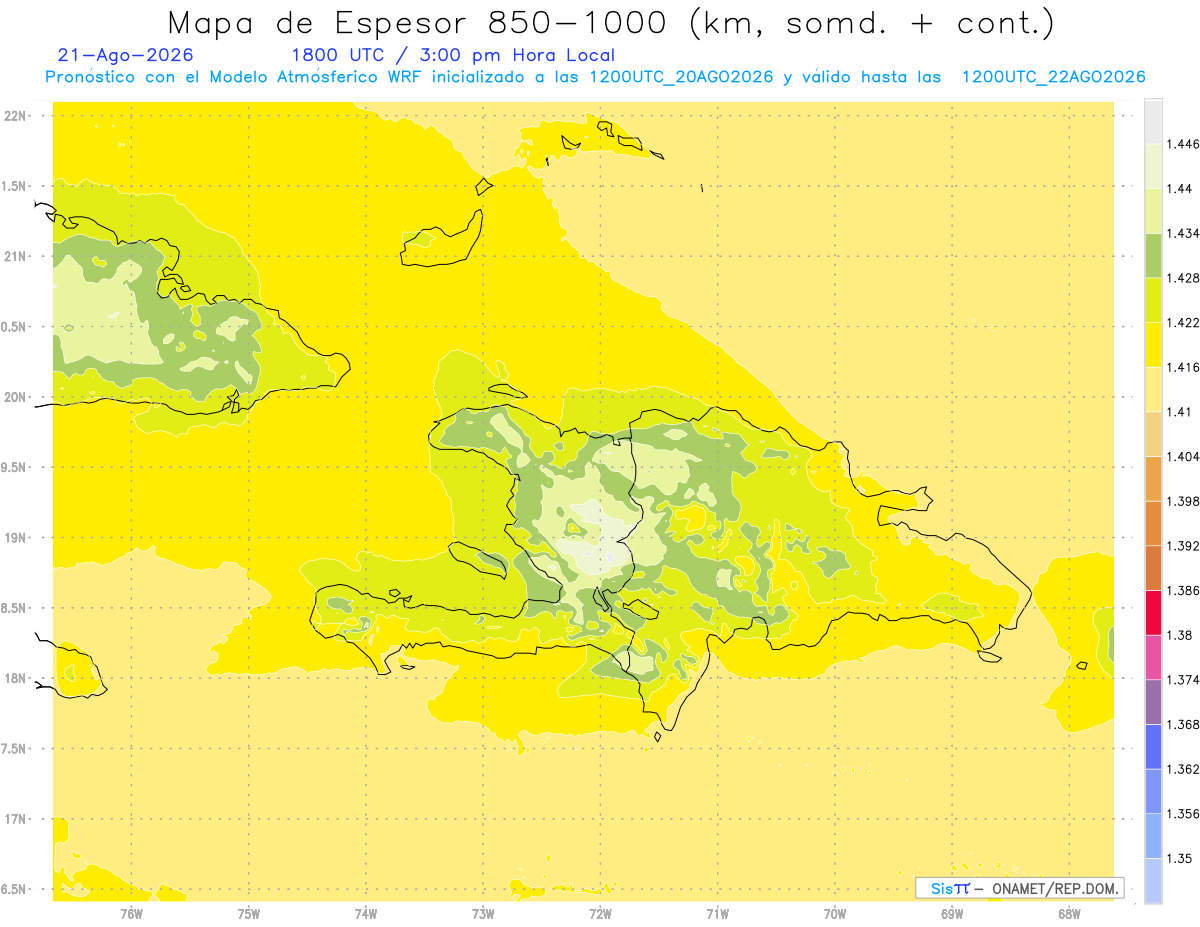Click the legend value '1.446'
Image resolution: width=1200 pixels, height=927 pixels.
tap(1184, 144)
